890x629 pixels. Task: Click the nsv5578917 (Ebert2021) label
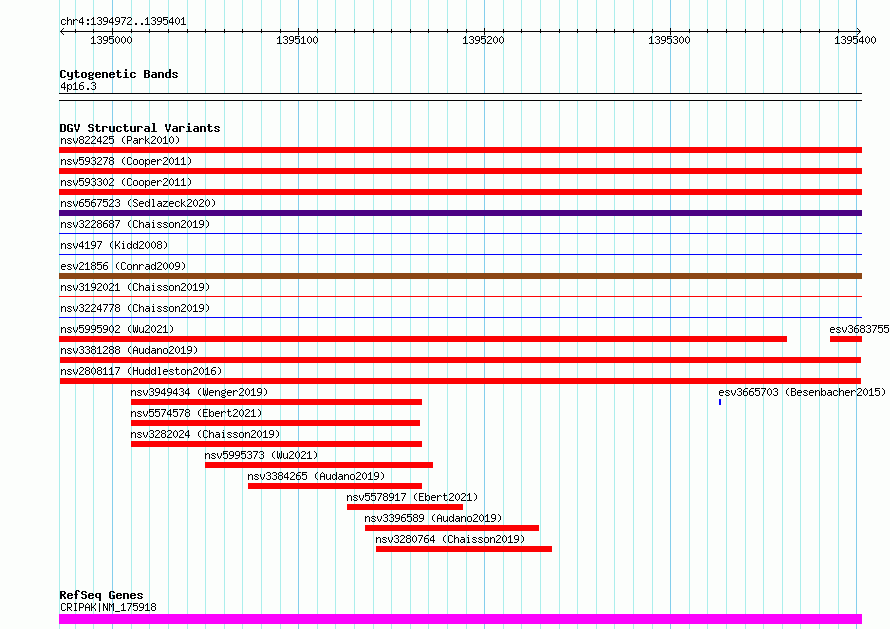412,497
